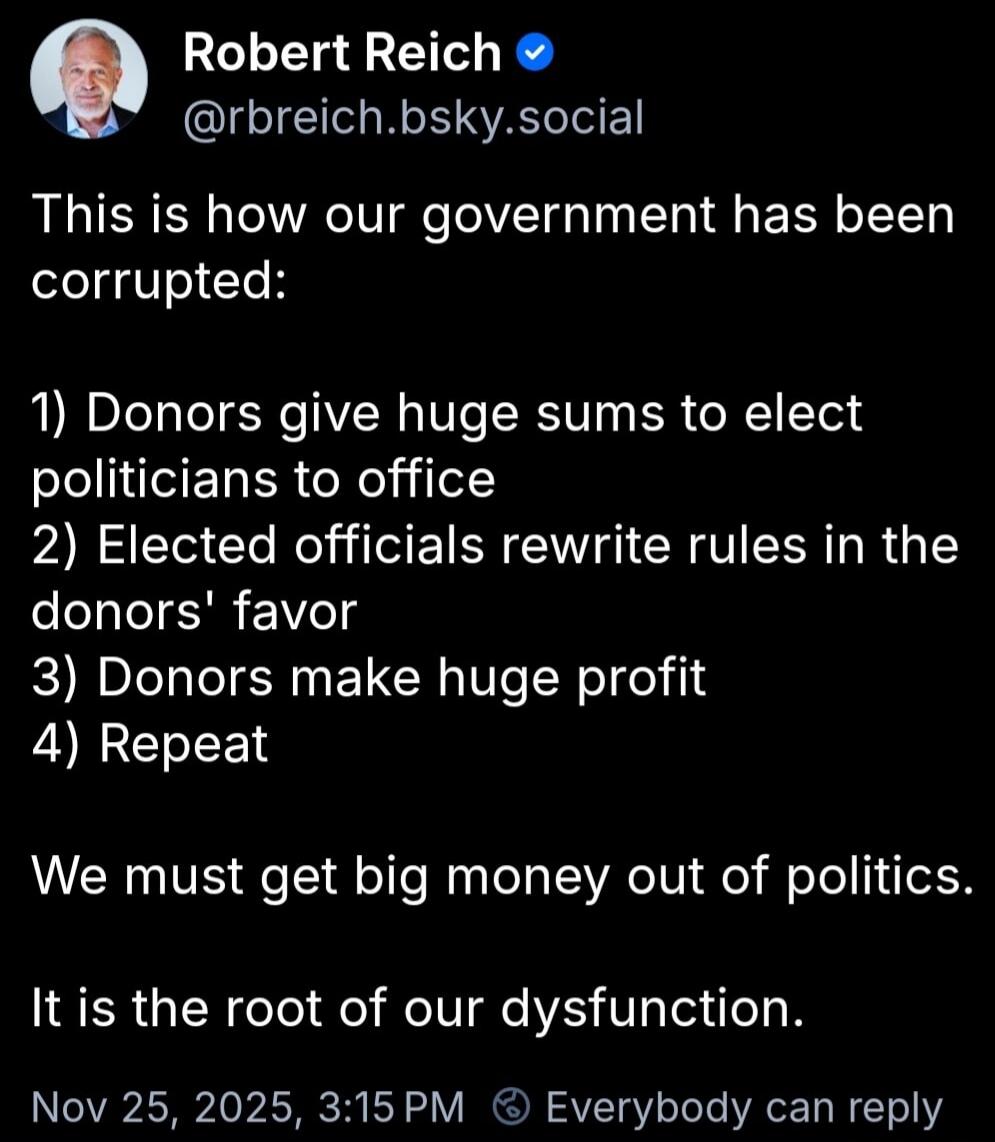995x1142 pixels.
Task: Click the @rbreich.bsky.social handle
Action: (410, 117)
